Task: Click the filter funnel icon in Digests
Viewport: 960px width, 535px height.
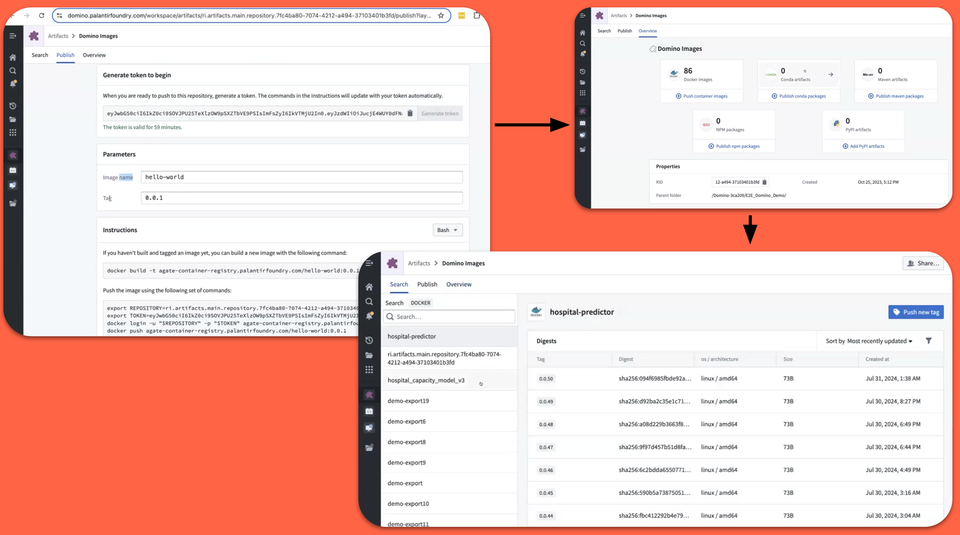Action: tap(929, 341)
